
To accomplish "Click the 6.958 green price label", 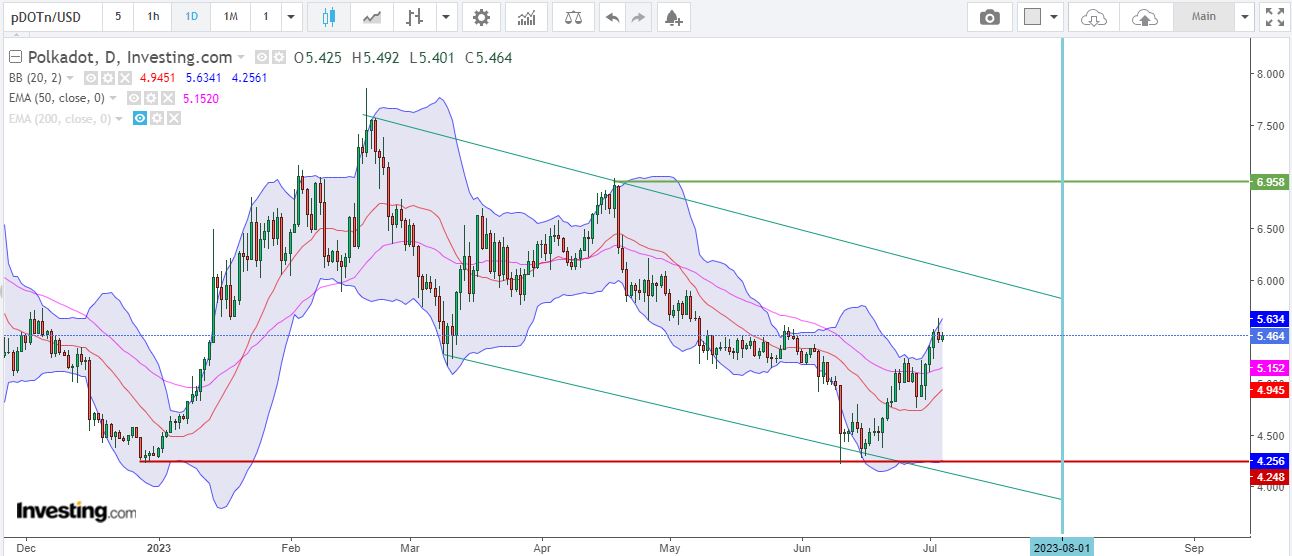I will (1269, 182).
